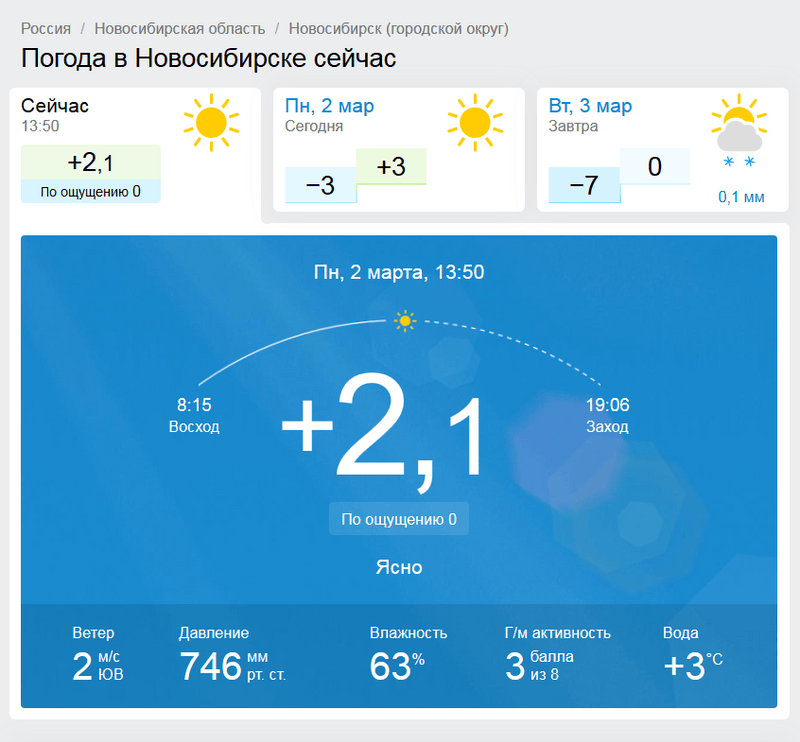Click the Вода +3°C value
This screenshot has height=742, width=800.
pos(693,655)
